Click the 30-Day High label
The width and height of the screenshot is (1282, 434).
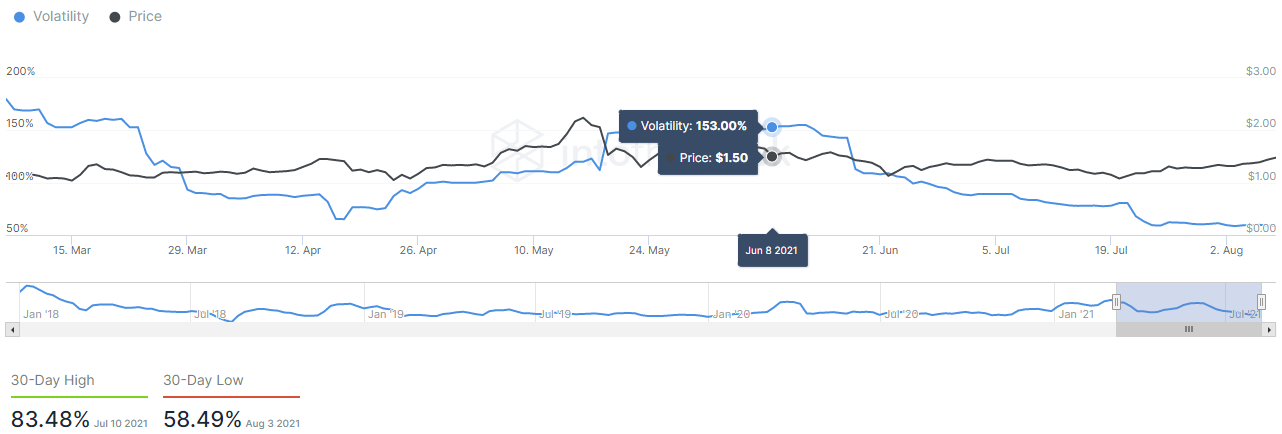(x=52, y=380)
